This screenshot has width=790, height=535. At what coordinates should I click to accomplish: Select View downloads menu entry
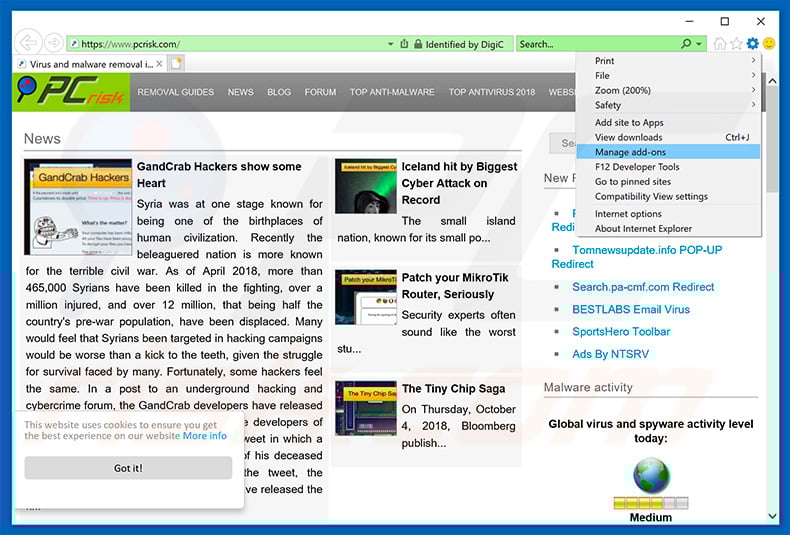click(x=668, y=137)
